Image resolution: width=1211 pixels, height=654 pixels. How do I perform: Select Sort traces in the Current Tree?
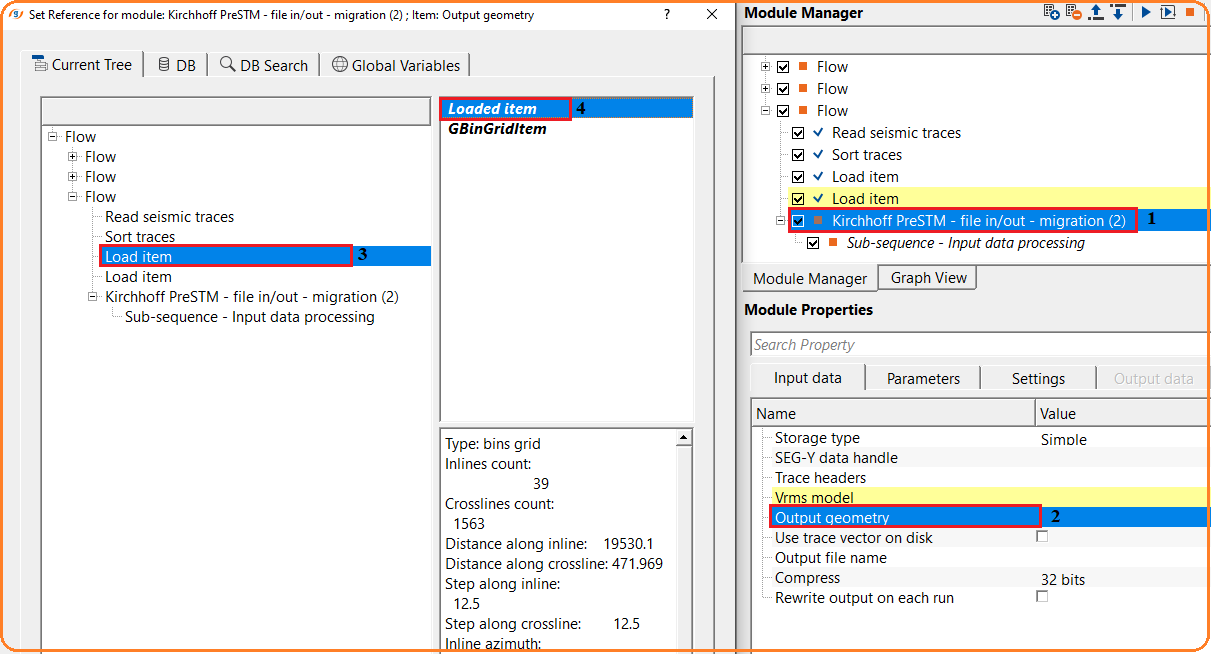[140, 237]
